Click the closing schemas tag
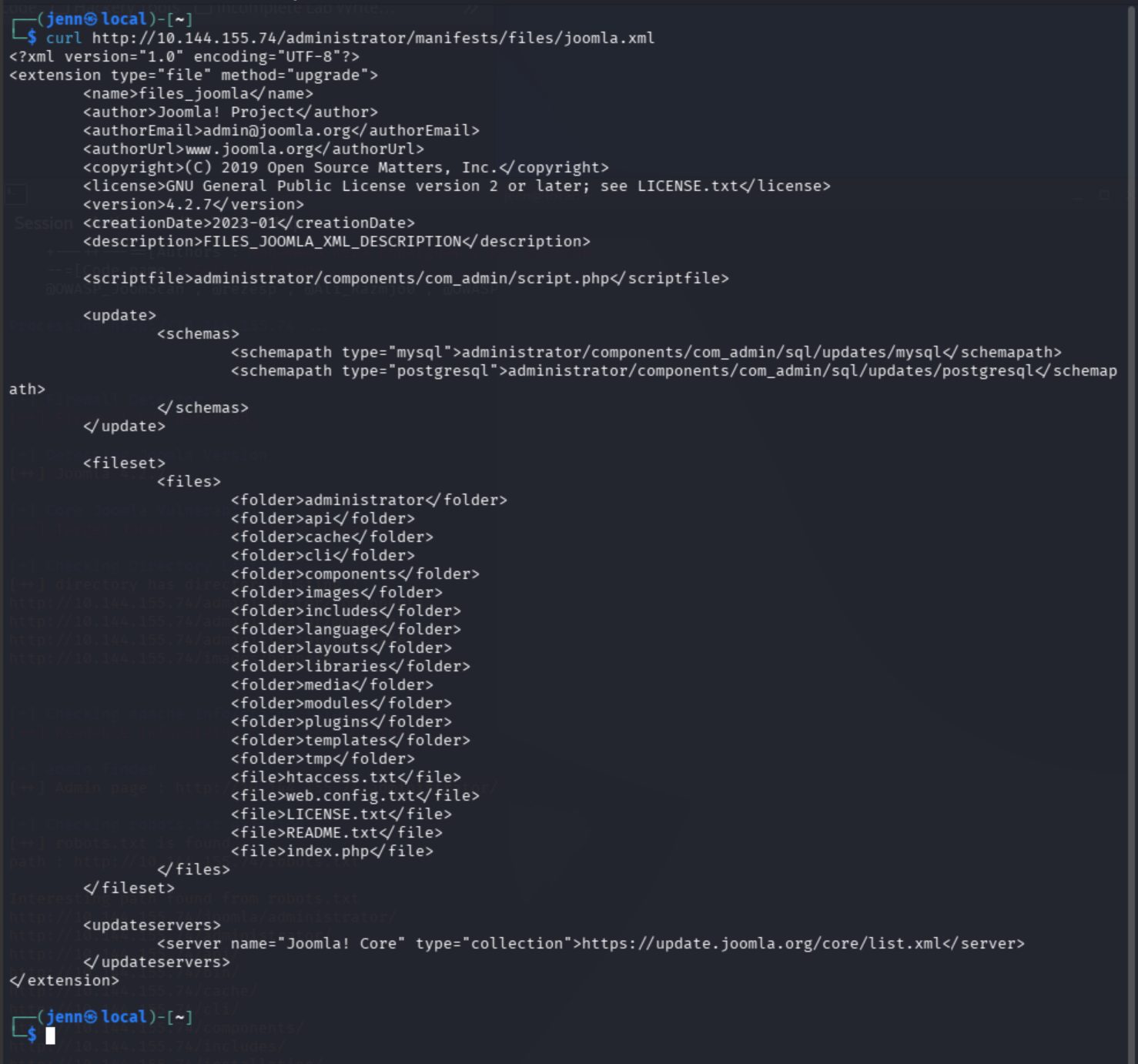The width and height of the screenshot is (1138, 1064). click(202, 407)
